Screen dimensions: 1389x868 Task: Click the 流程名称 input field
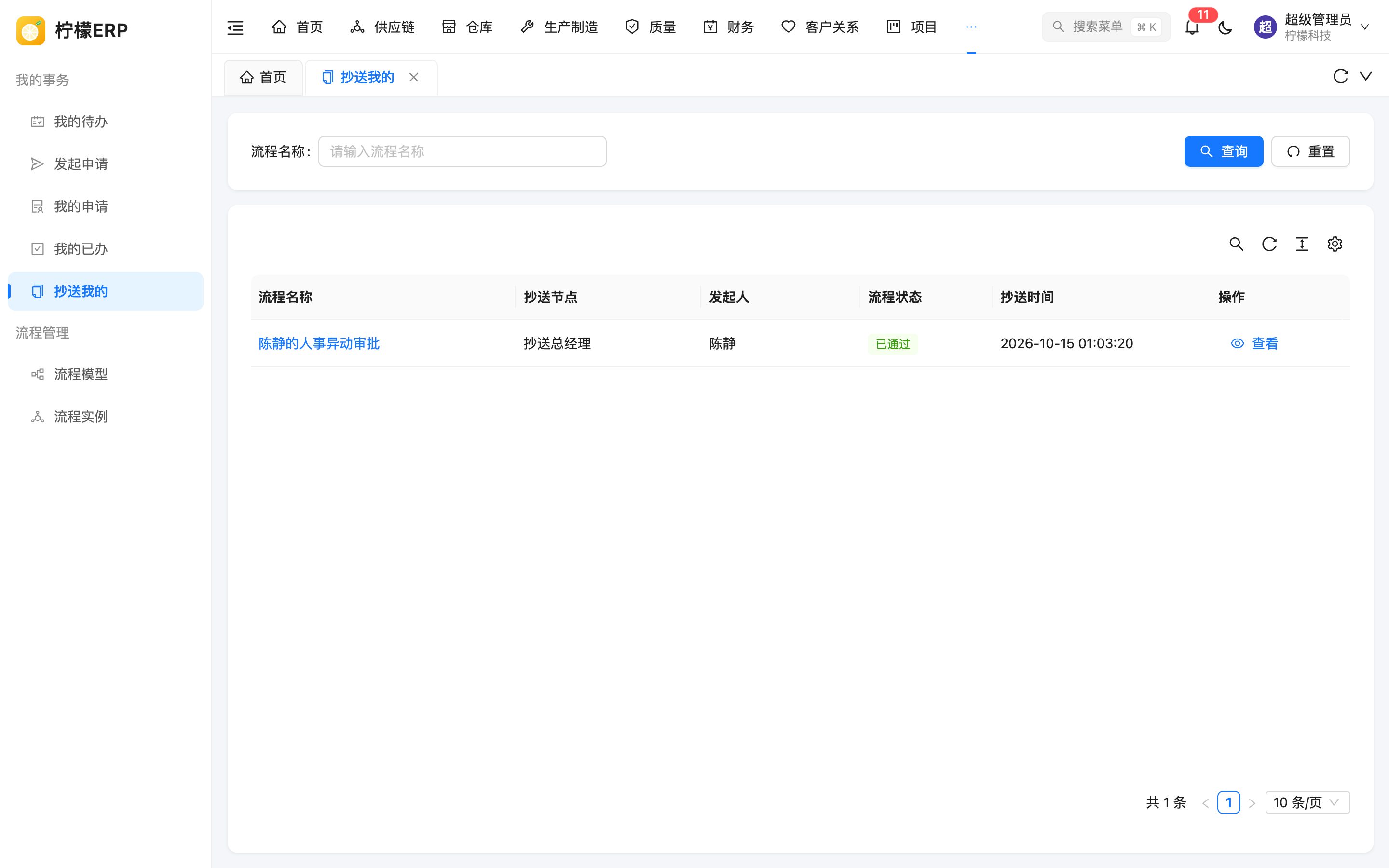pos(462,151)
